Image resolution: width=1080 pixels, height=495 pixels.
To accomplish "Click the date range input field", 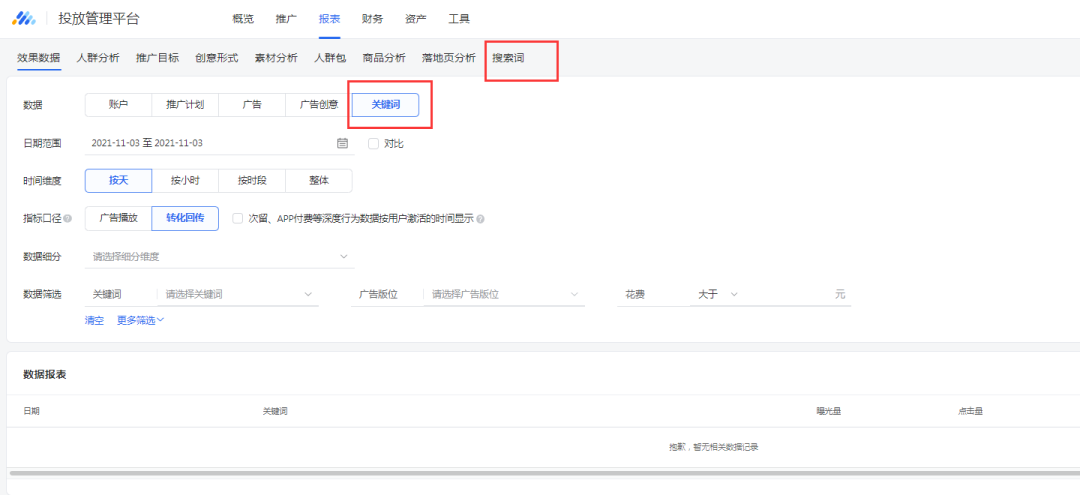I will point(220,143).
